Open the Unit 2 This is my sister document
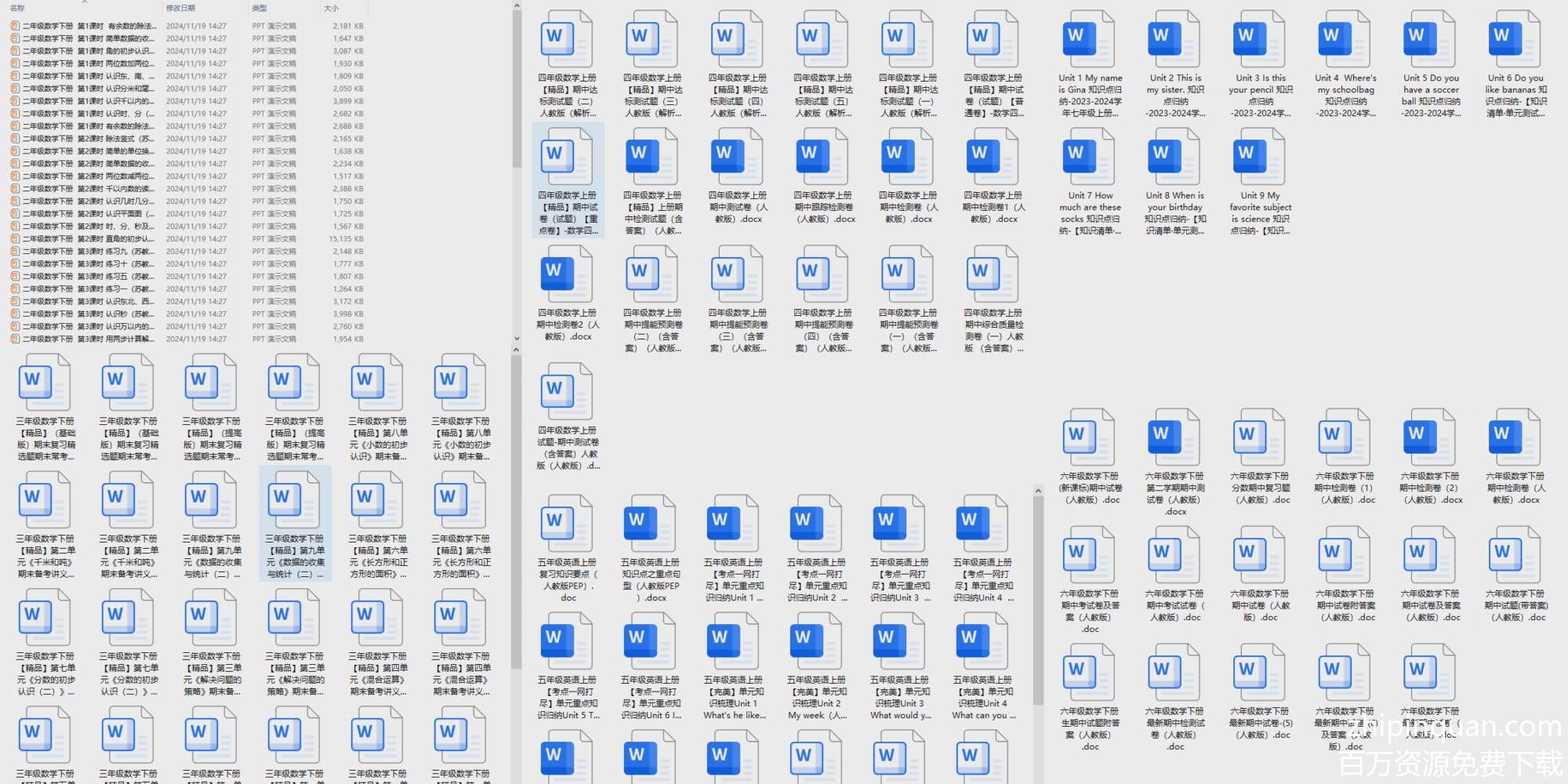Screen dimensions: 1568x784 point(1174,64)
